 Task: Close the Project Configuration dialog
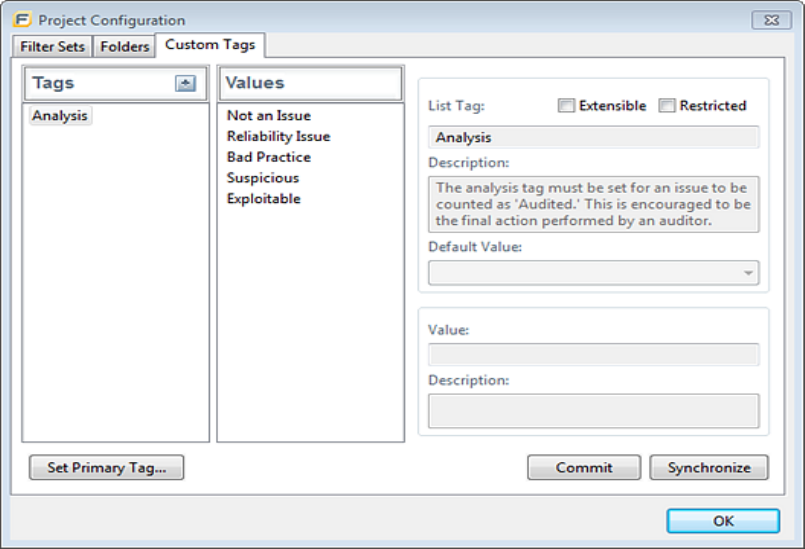pyautogui.click(x=770, y=19)
